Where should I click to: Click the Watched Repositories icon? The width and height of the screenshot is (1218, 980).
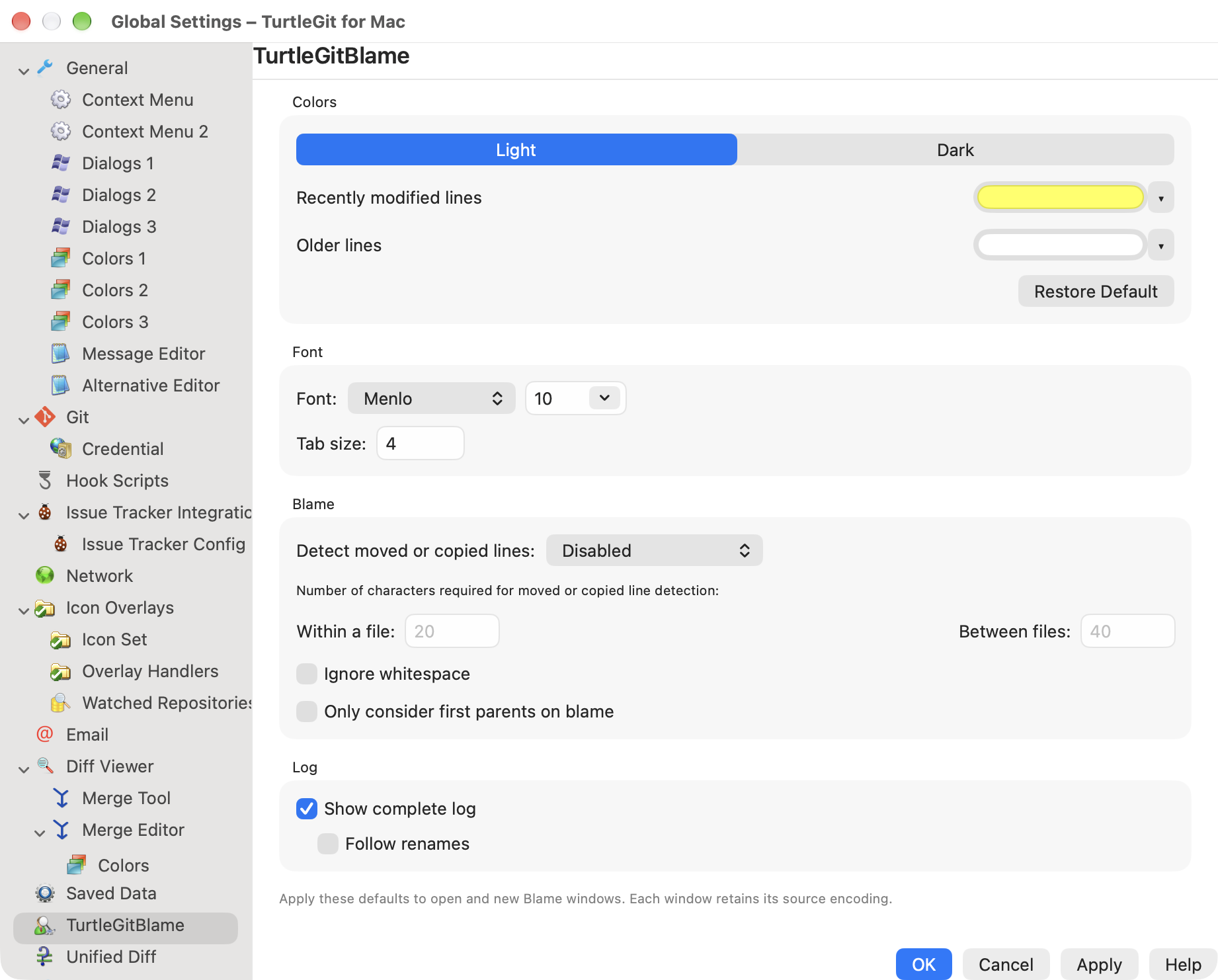pyautogui.click(x=61, y=702)
